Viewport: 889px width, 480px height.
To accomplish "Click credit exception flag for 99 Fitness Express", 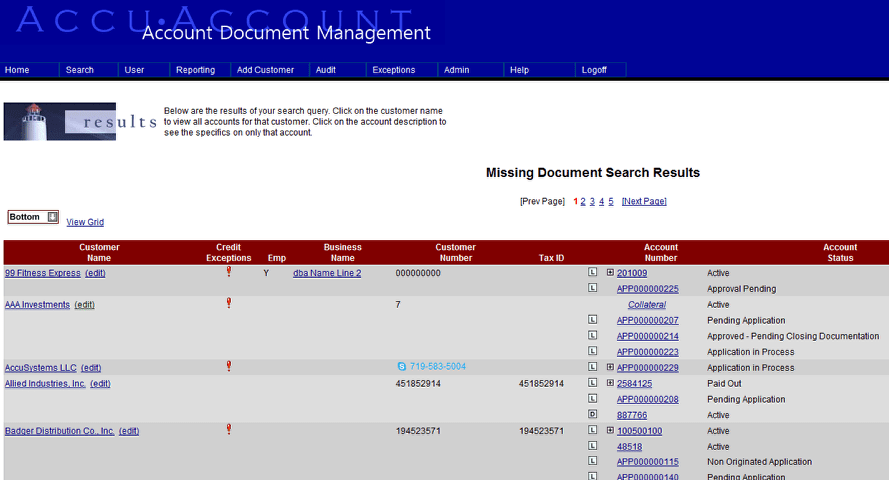I will tap(229, 271).
